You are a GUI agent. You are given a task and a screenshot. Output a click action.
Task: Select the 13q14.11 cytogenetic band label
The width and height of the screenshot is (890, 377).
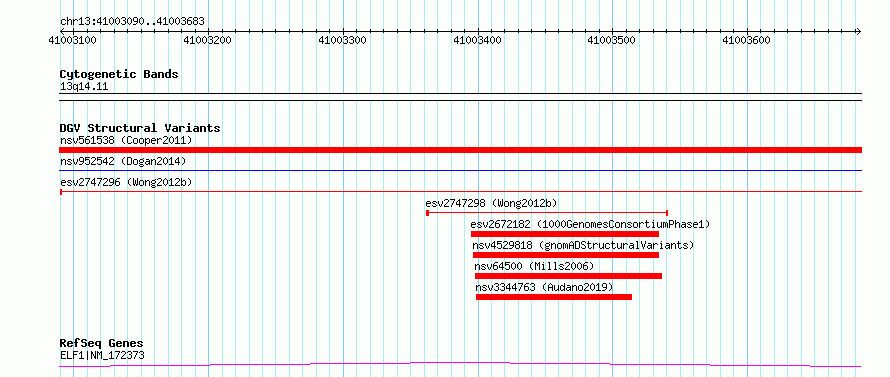pos(83,87)
